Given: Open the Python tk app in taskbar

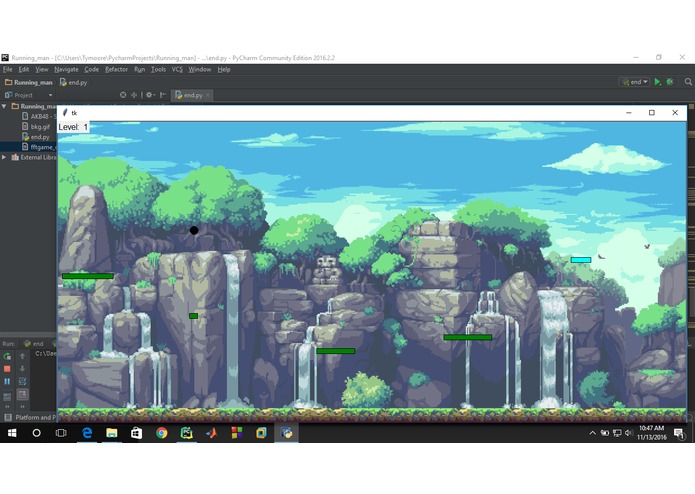Looking at the screenshot, I should coord(286,433).
